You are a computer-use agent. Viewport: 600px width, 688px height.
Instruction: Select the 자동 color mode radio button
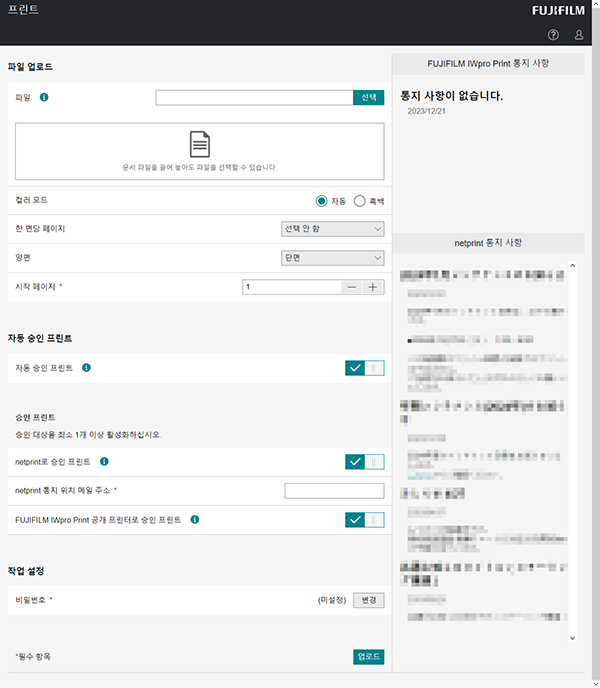tap(321, 201)
